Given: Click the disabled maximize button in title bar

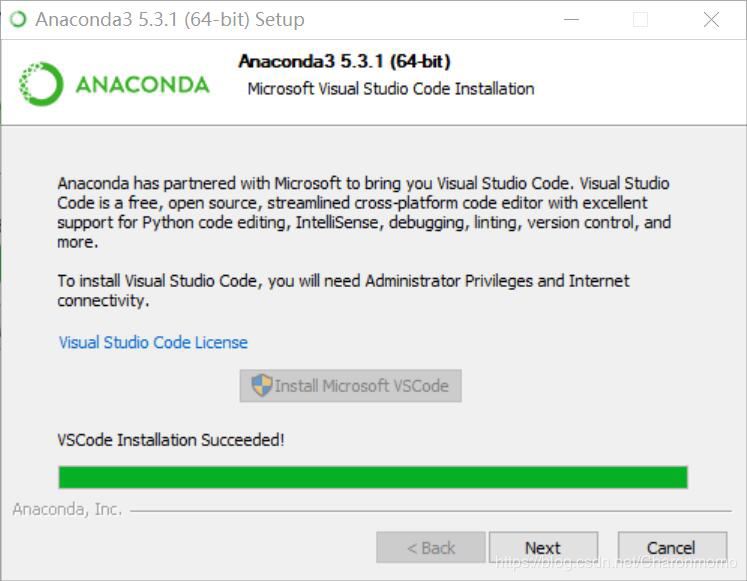Looking at the screenshot, I should pos(640,20).
